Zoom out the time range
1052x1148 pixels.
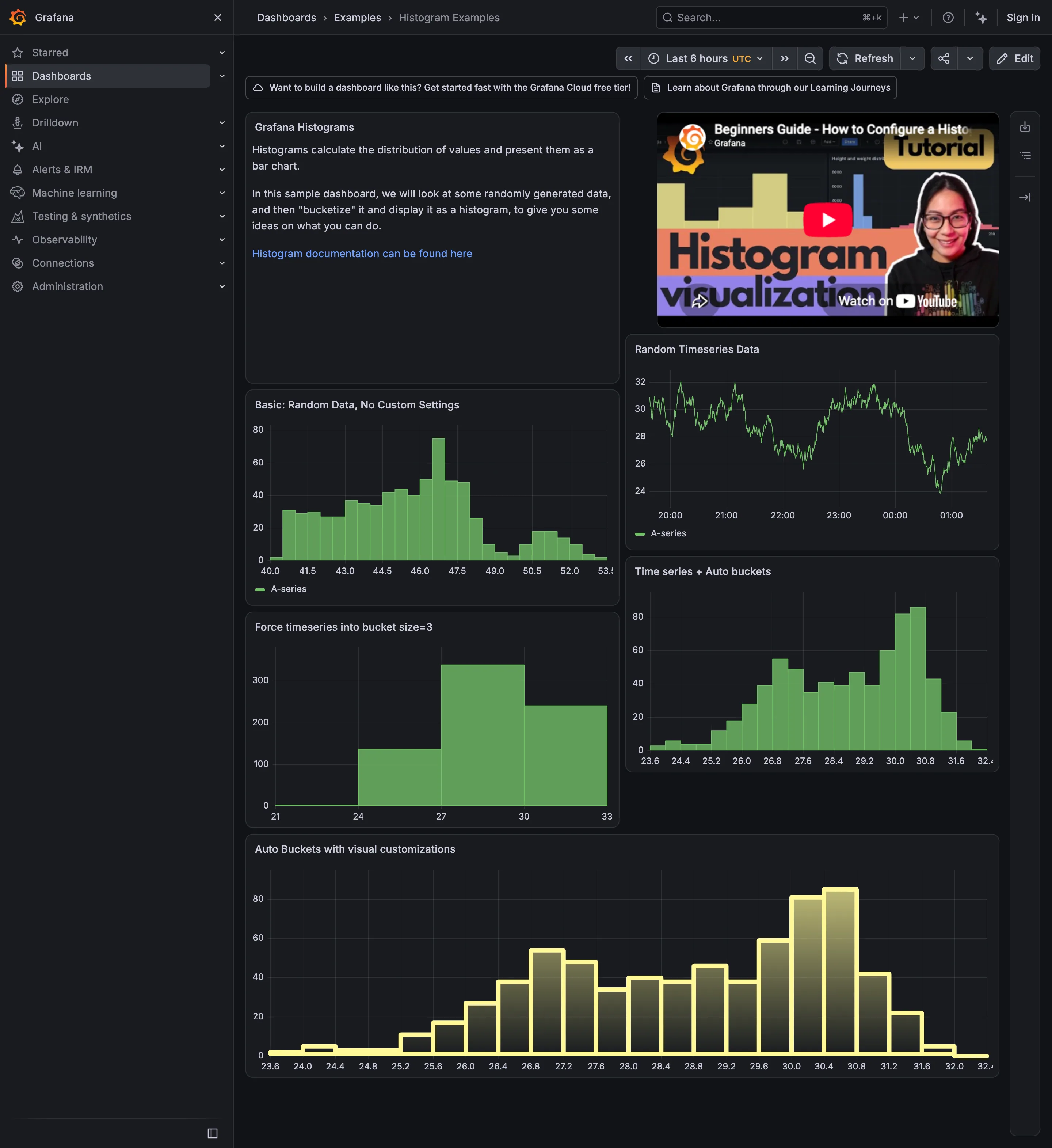click(x=810, y=58)
